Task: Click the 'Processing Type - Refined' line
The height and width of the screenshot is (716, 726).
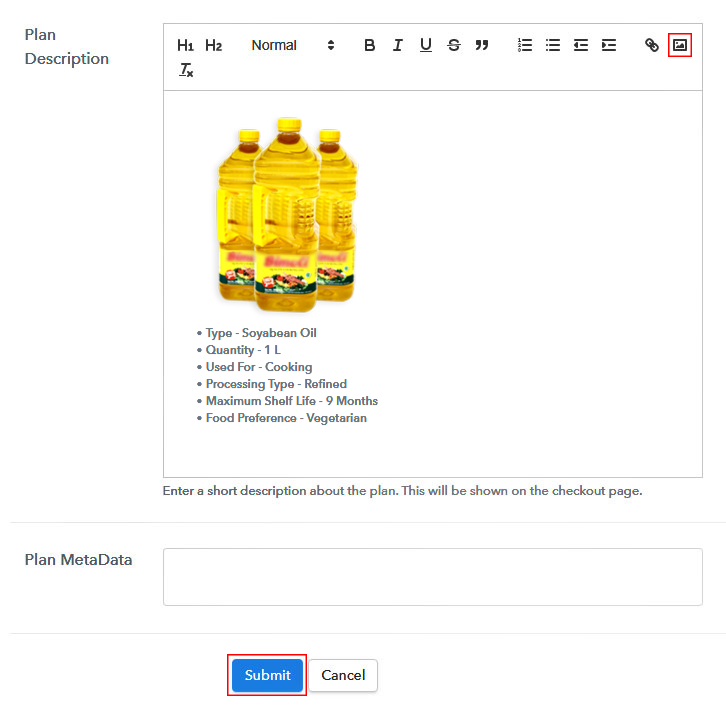Action: pyautogui.click(x=276, y=384)
